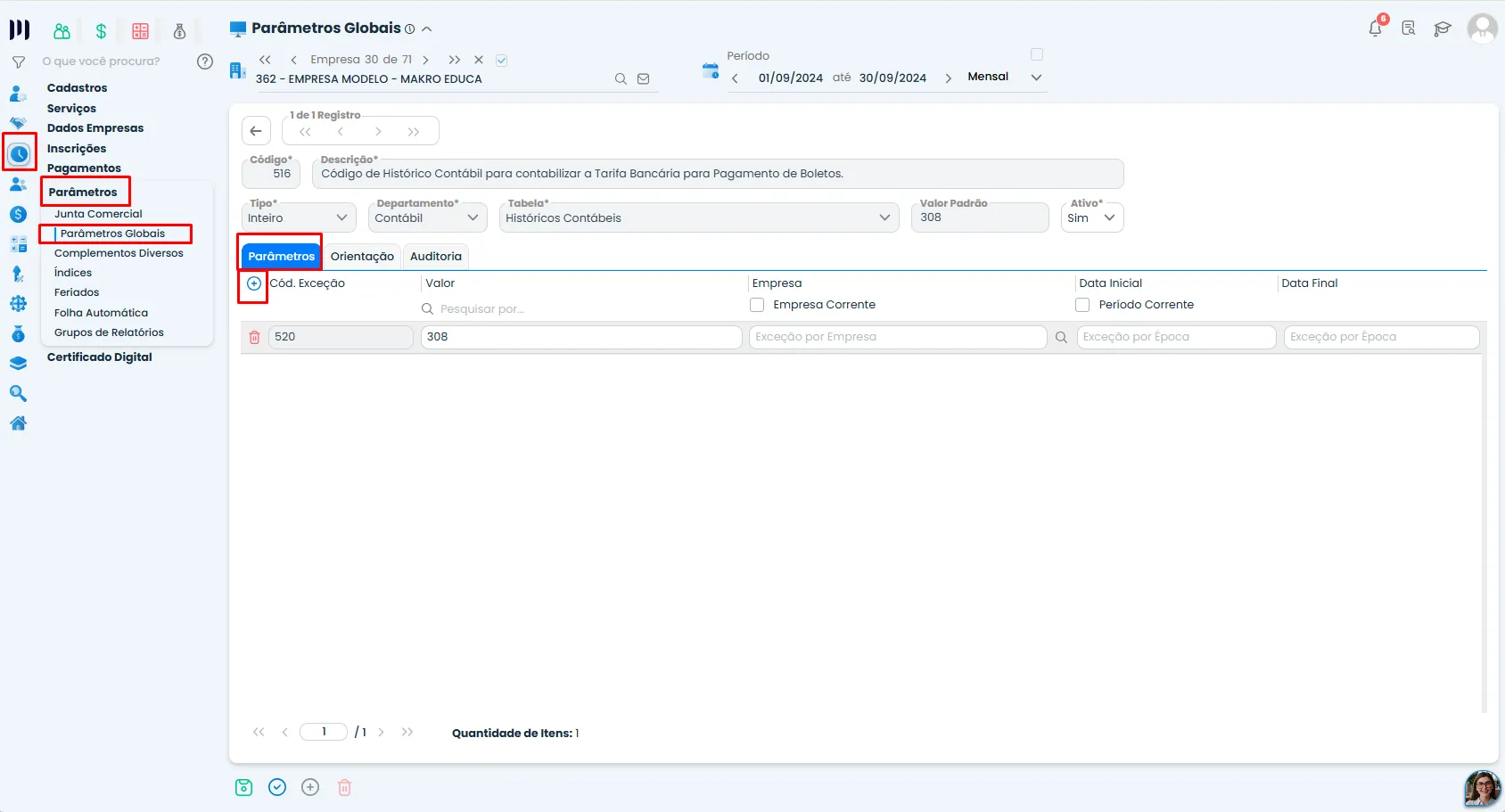Open the Ativo dropdown showing Sim

(x=1092, y=217)
